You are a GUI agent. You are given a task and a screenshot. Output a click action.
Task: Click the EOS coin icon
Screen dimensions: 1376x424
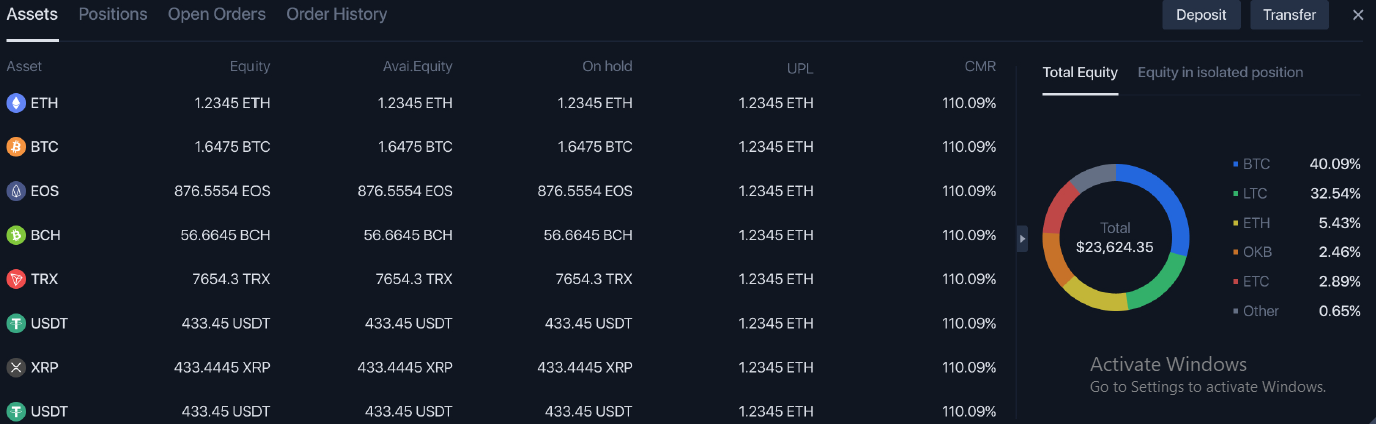(16, 191)
